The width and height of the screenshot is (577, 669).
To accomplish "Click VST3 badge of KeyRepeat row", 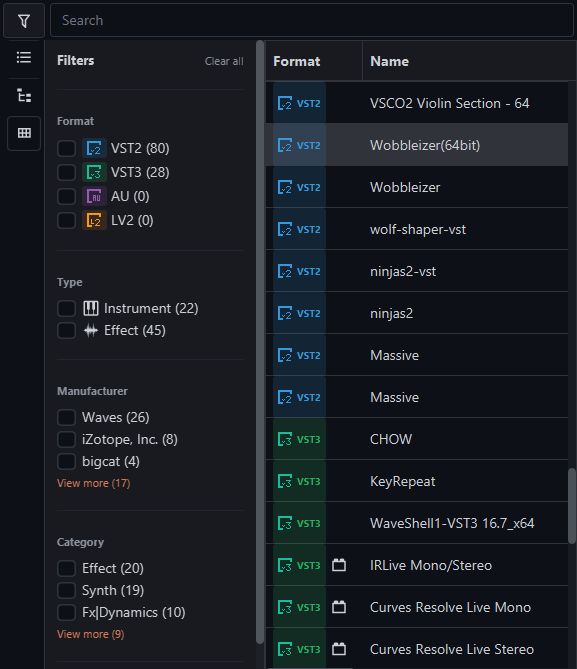I will point(299,481).
